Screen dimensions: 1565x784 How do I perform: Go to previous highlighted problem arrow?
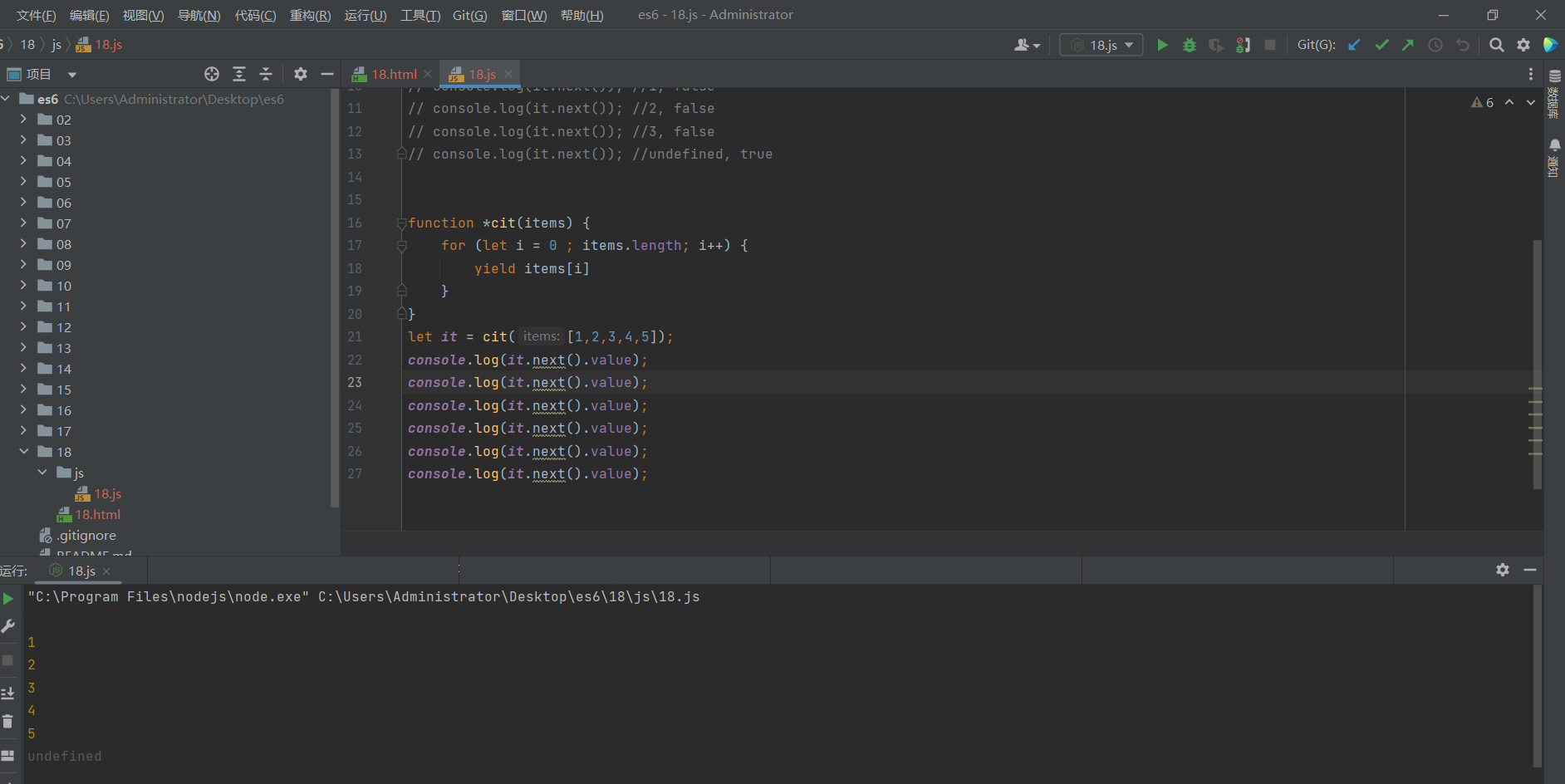click(1509, 102)
